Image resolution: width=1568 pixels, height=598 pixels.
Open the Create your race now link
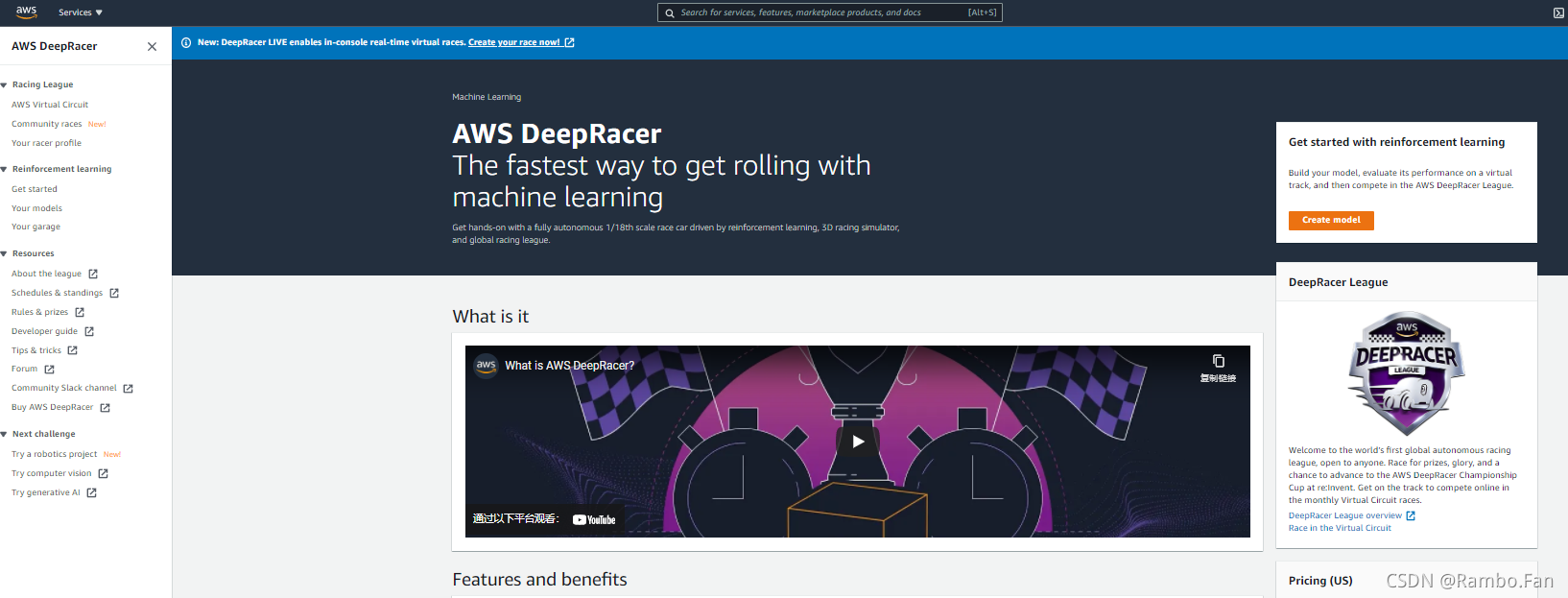[x=514, y=42]
